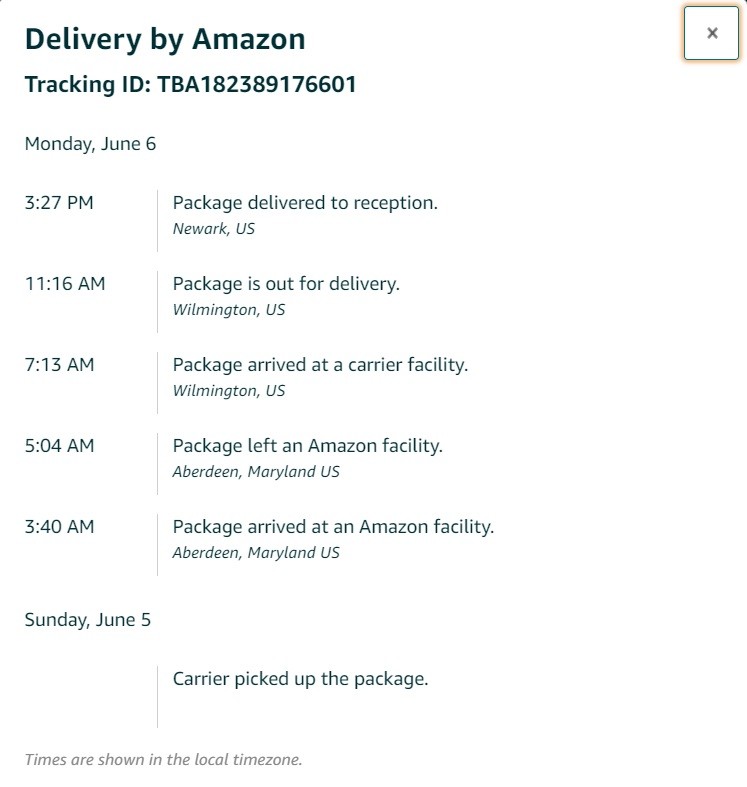Click the local timezone note
The width and height of the screenshot is (747, 787).
click(x=164, y=759)
